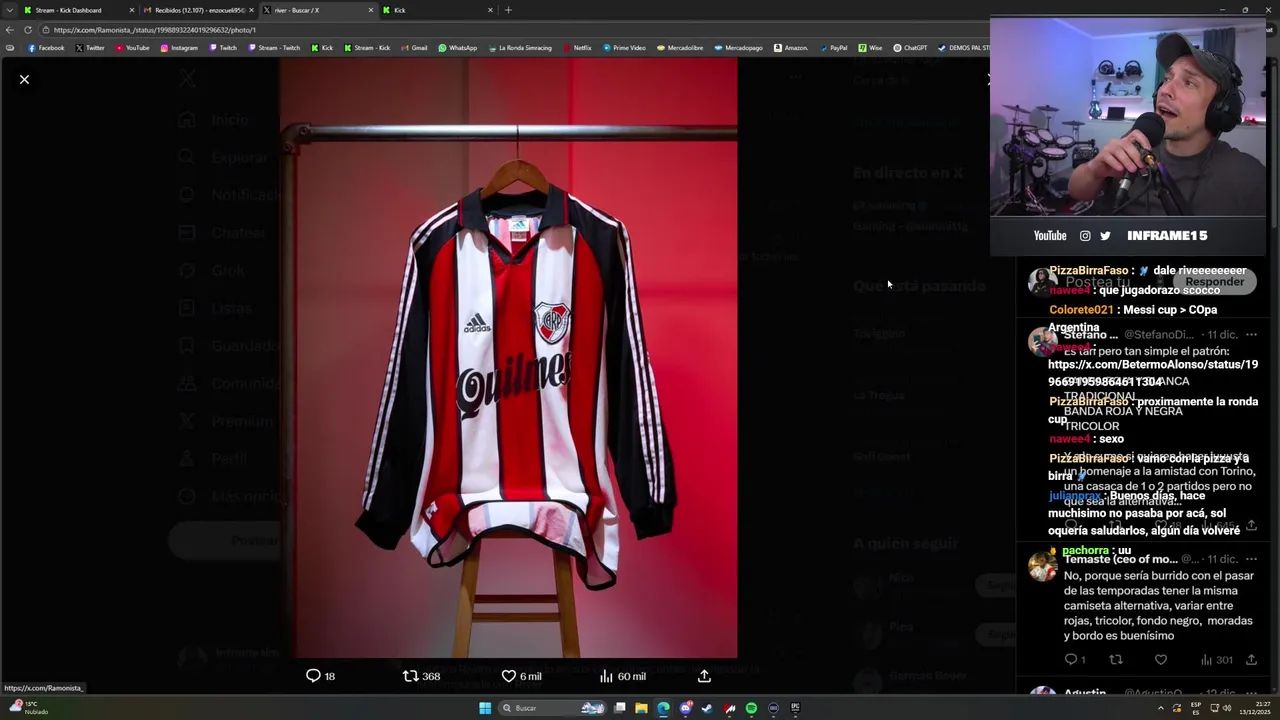
Task: Reply to the Temaste tweet showing 1
Action: [x=1075, y=660]
